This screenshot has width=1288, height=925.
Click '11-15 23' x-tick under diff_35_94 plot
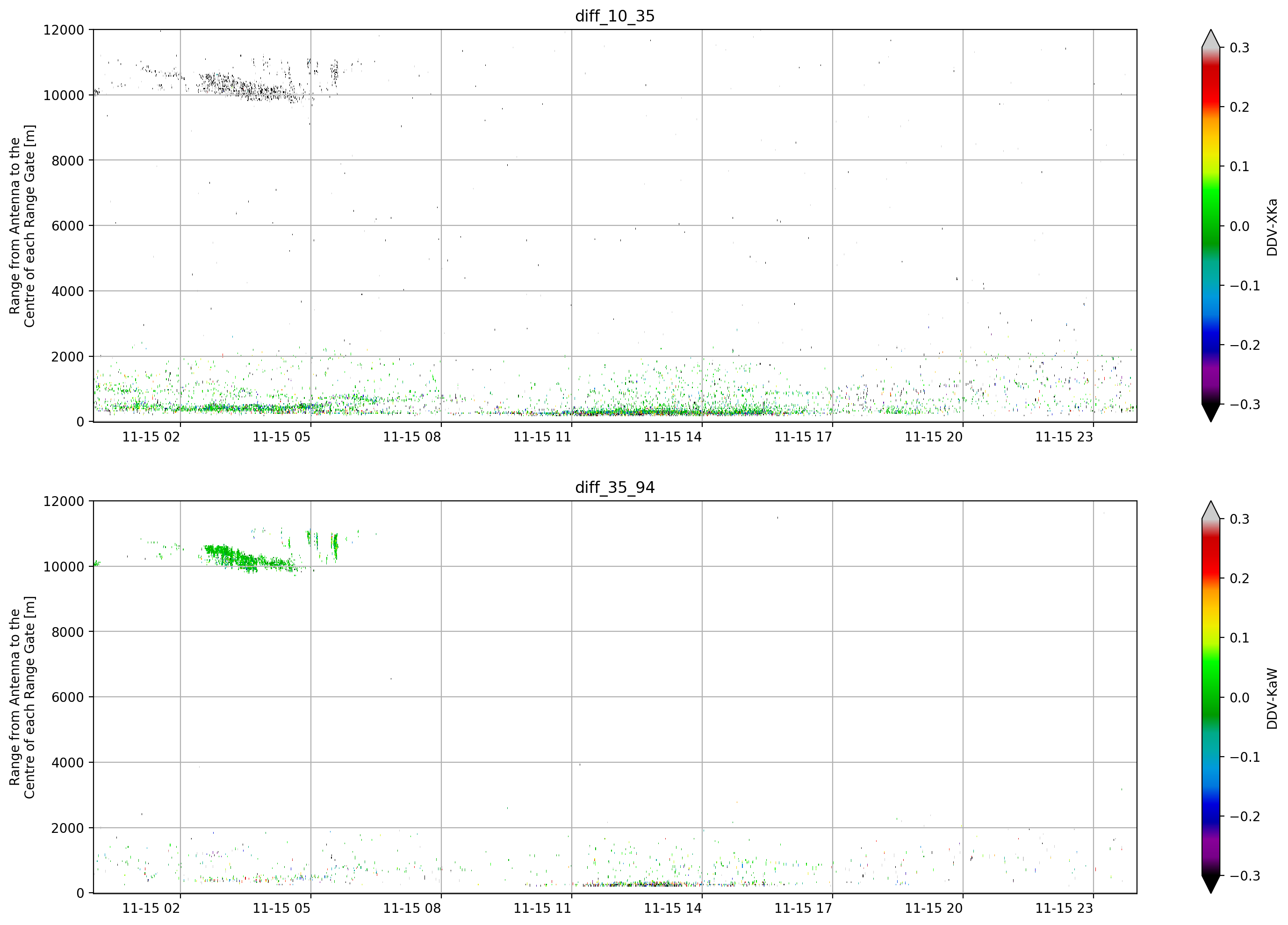click(x=1064, y=909)
